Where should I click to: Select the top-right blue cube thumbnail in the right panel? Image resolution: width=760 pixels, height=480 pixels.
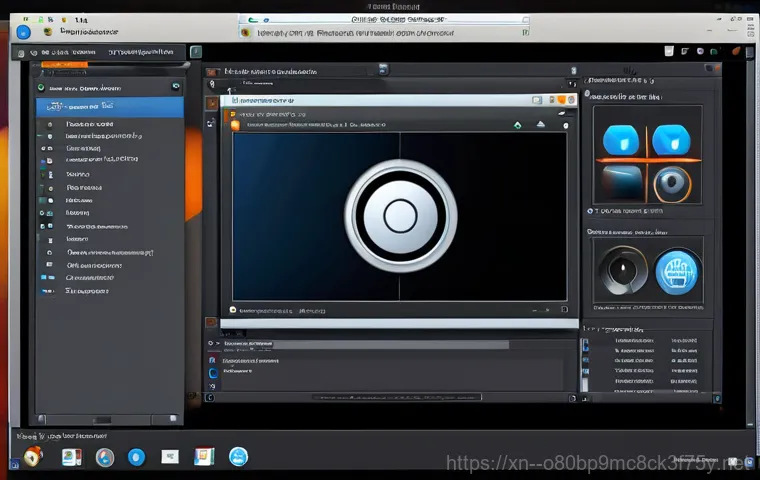click(671, 140)
